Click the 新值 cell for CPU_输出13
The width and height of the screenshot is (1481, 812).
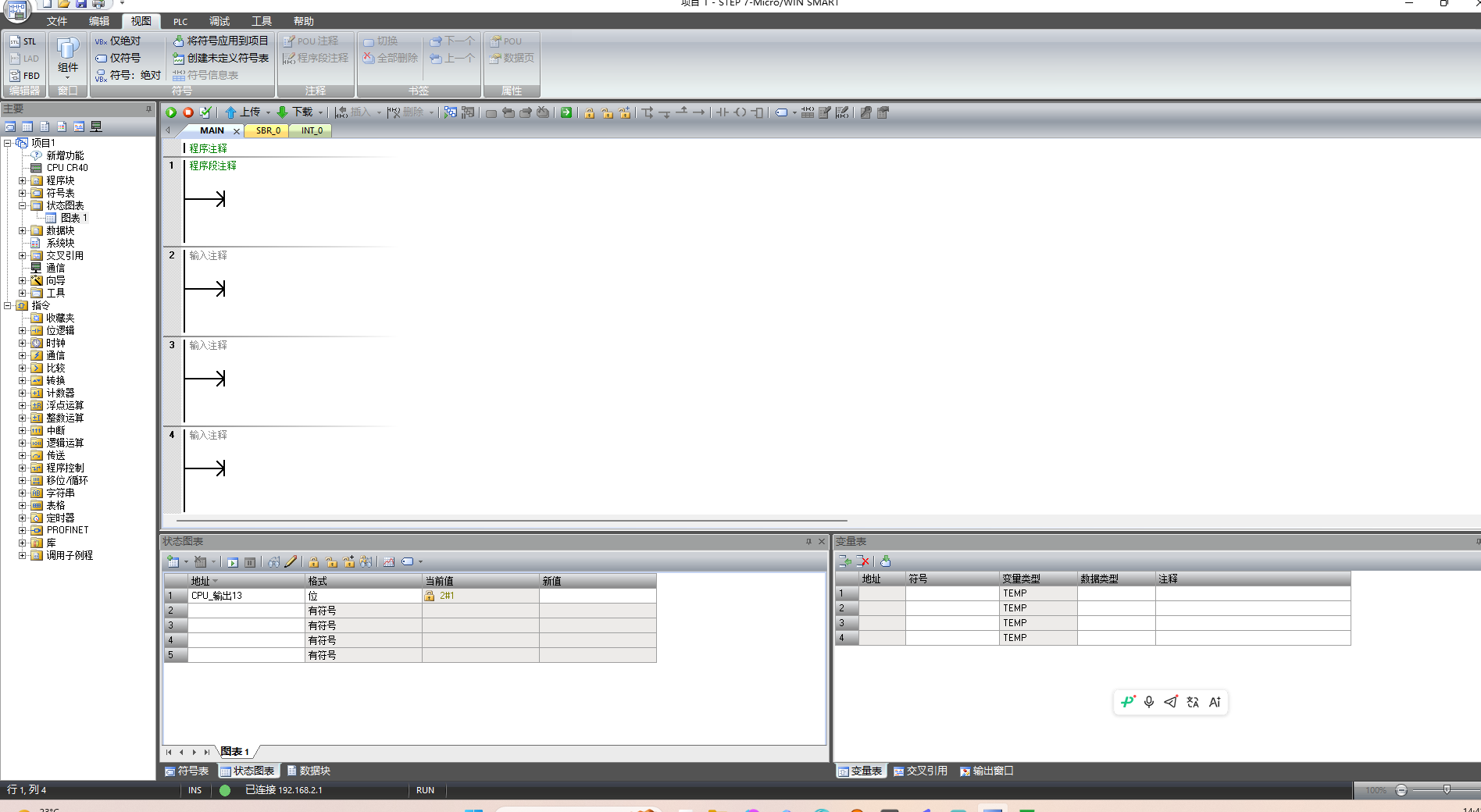tap(598, 596)
